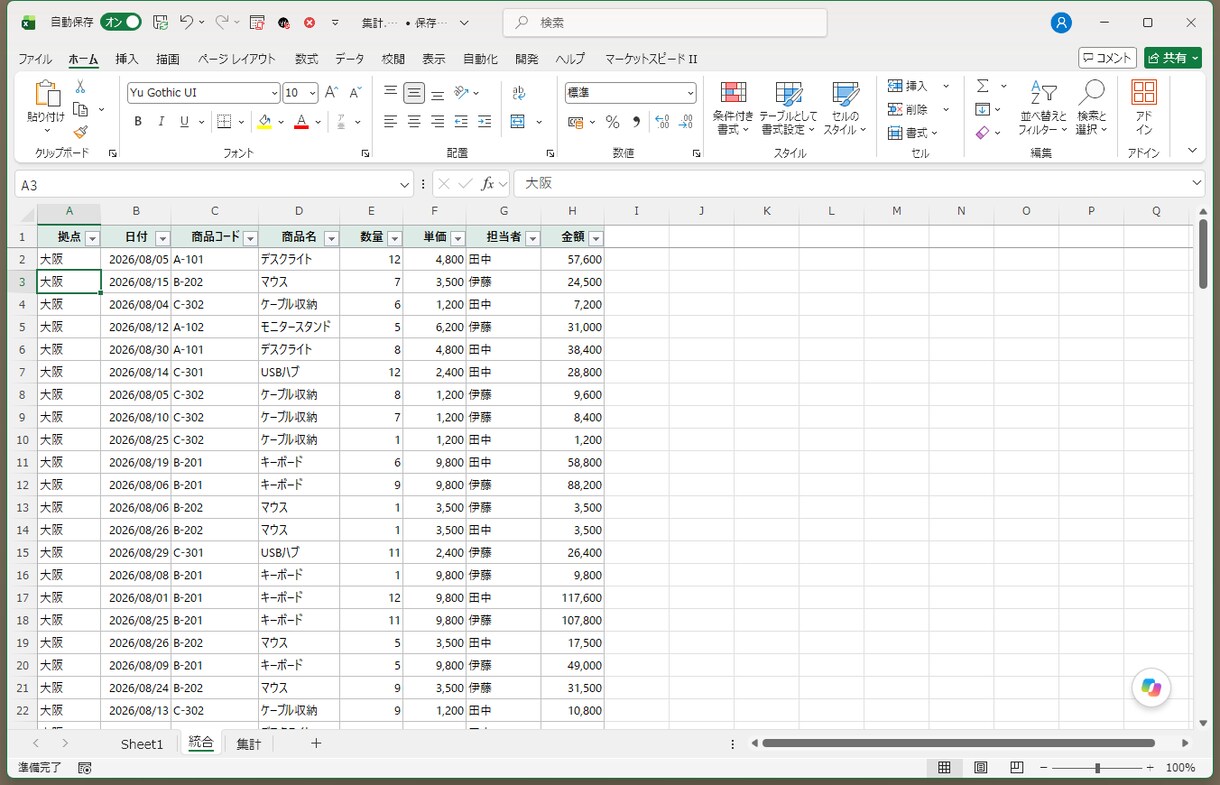Viewport: 1220px width, 785px height.
Task: Increase font size with the large A icon
Action: click(331, 93)
